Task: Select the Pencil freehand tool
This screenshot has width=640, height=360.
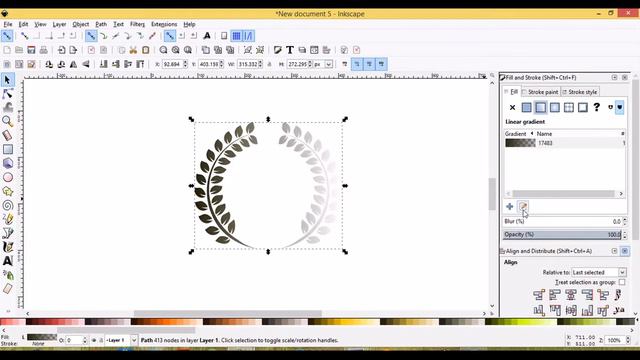Action: (x=7, y=219)
